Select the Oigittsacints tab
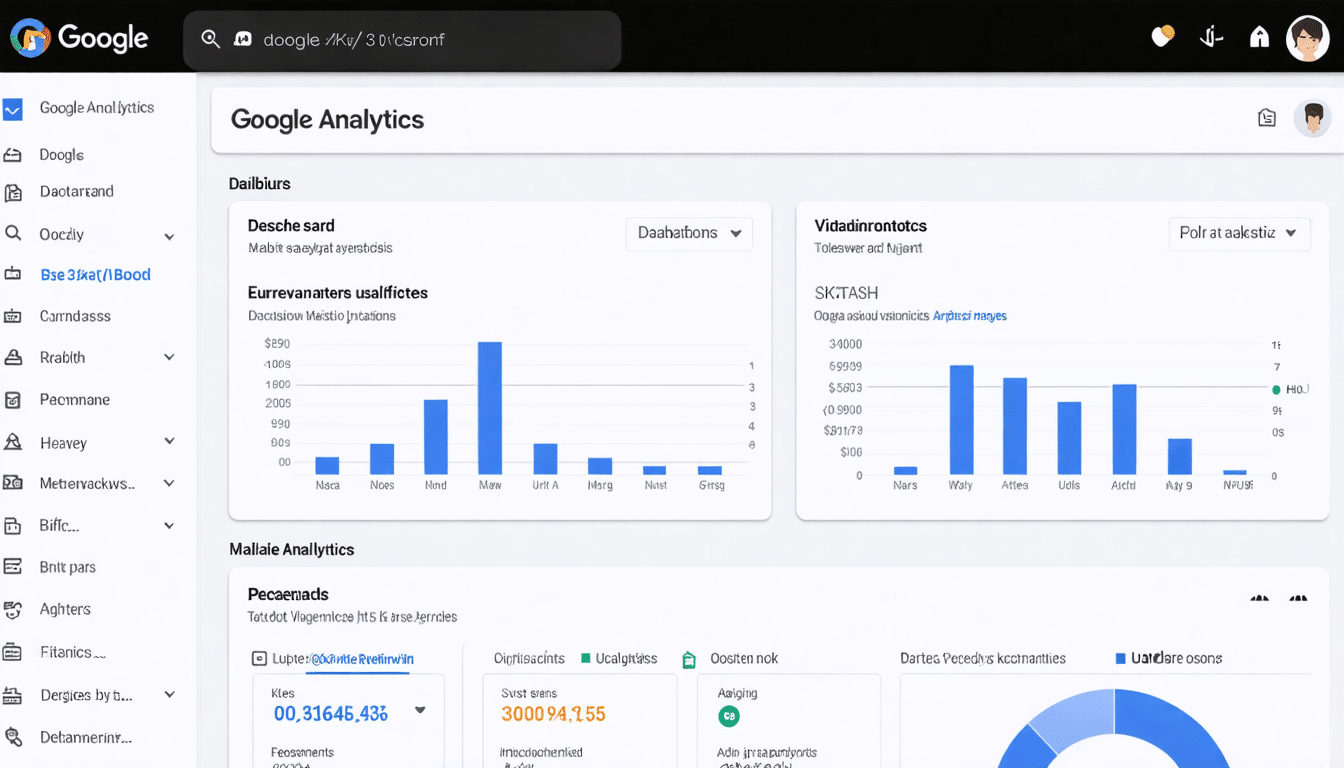 [x=529, y=659]
